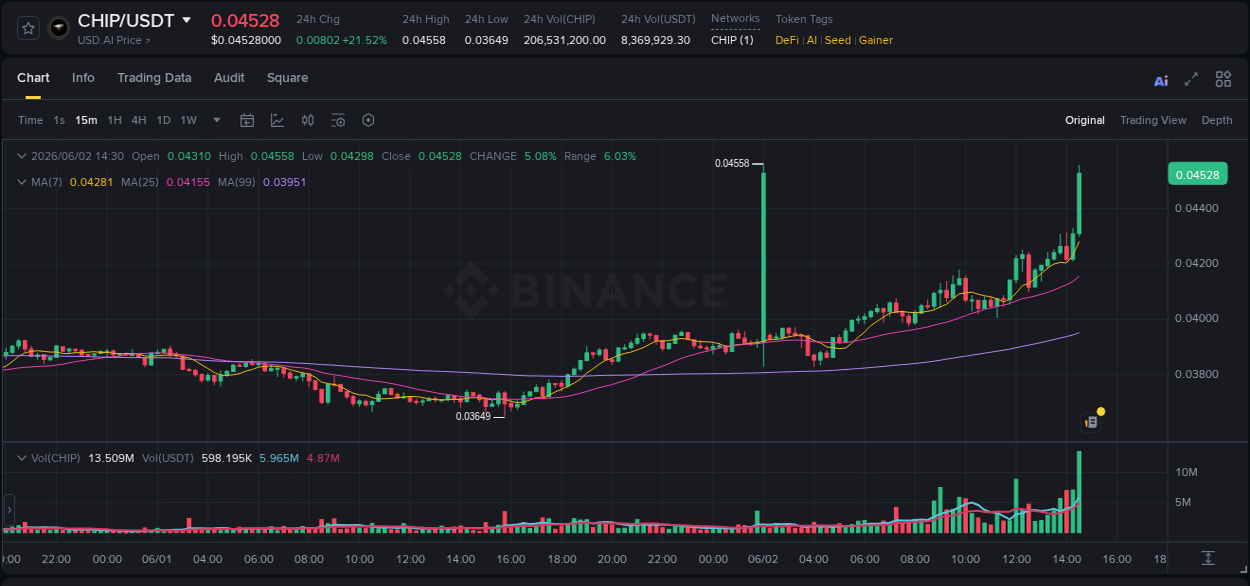
Task: Click the MA(25) value 0.04155
Action: click(x=187, y=182)
